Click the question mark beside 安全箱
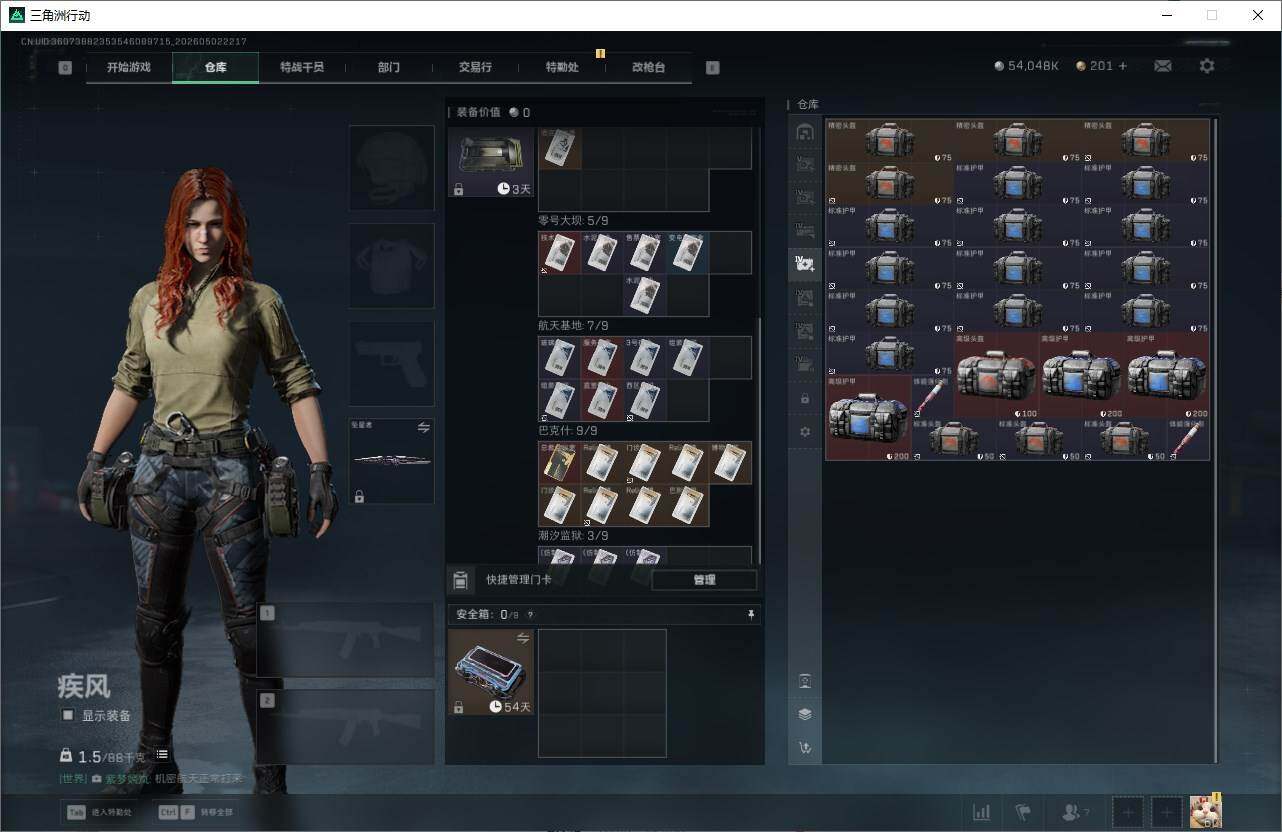Viewport: 1282px width, 832px height. [530, 615]
